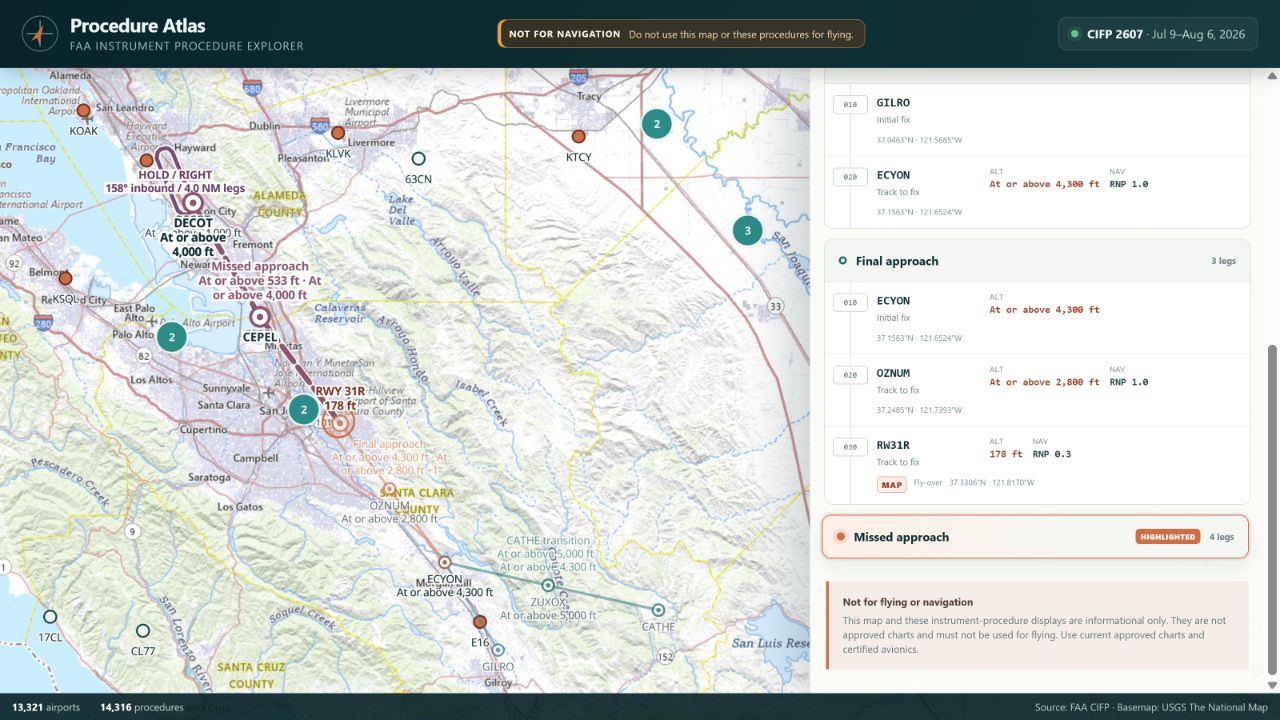Click the '3 legs' count
Image resolution: width=1280 pixels, height=720 pixels.
tap(1223, 261)
